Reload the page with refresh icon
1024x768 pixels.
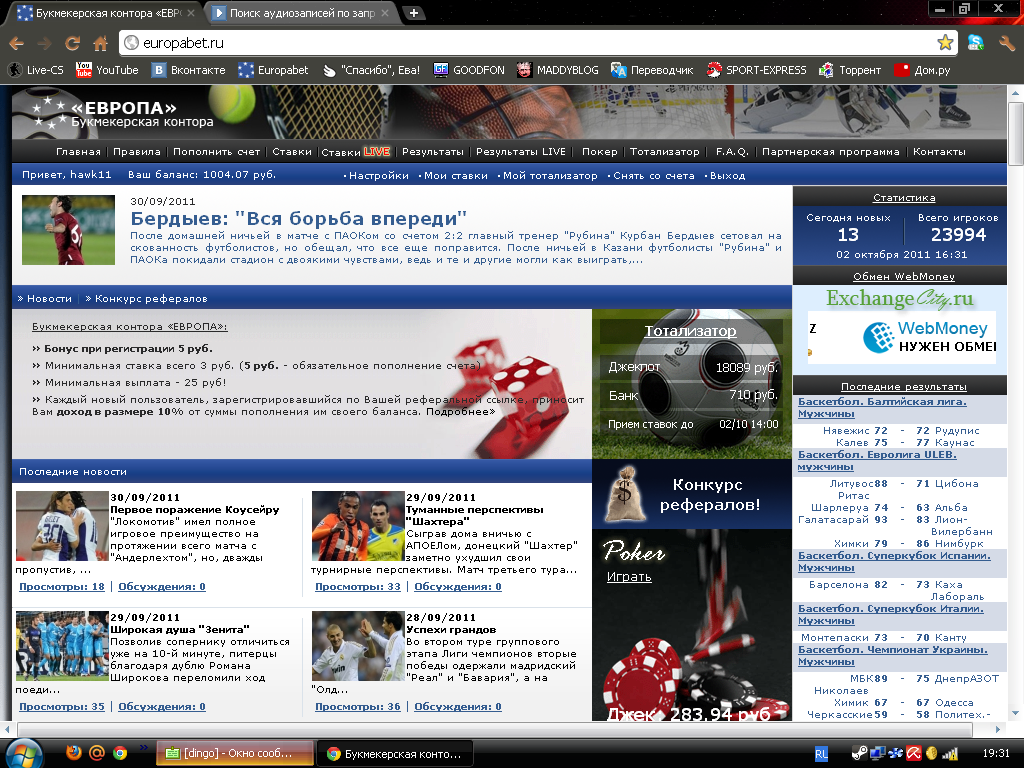click(x=72, y=43)
